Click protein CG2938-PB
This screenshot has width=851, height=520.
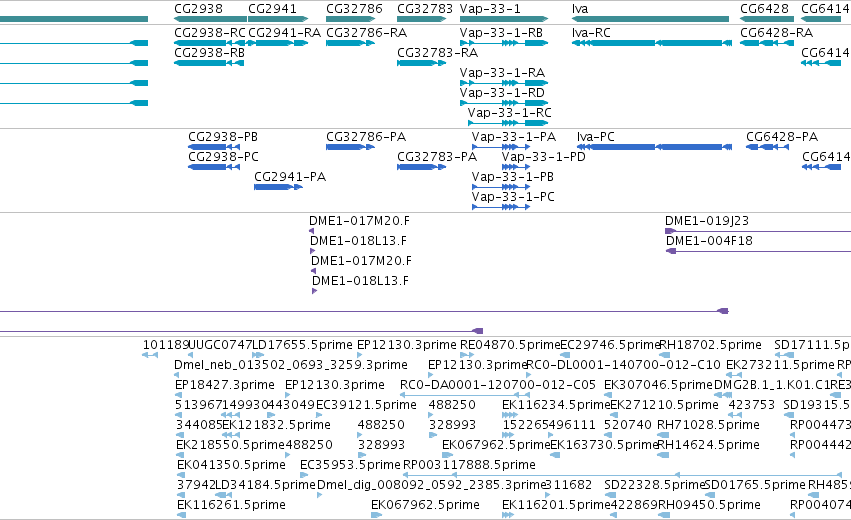223,137
